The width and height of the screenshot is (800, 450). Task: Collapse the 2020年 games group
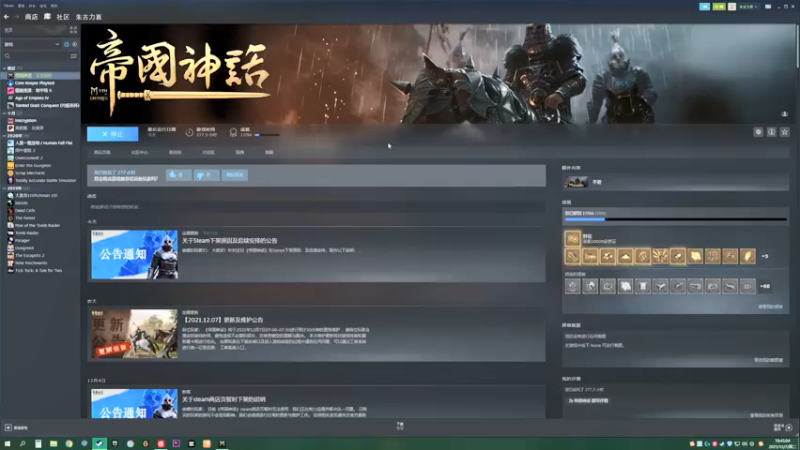pyautogui.click(x=14, y=136)
